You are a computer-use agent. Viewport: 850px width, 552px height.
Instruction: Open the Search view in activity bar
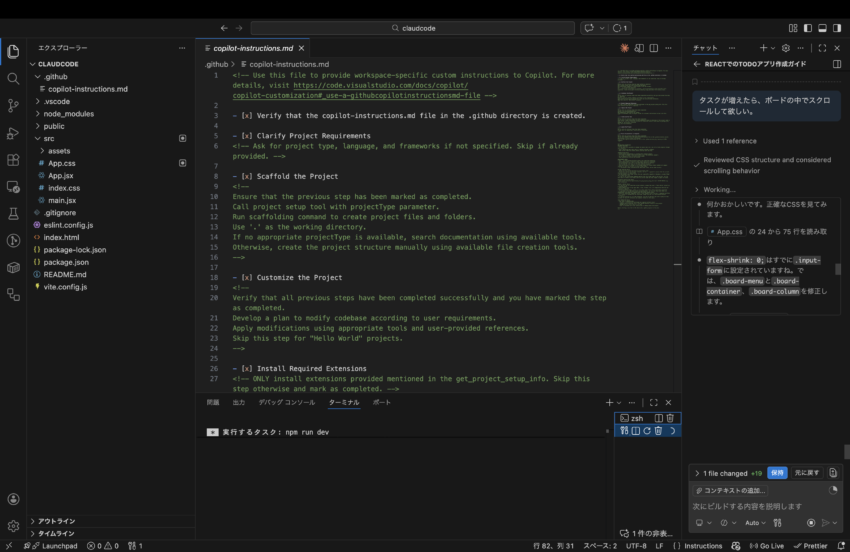[13, 78]
